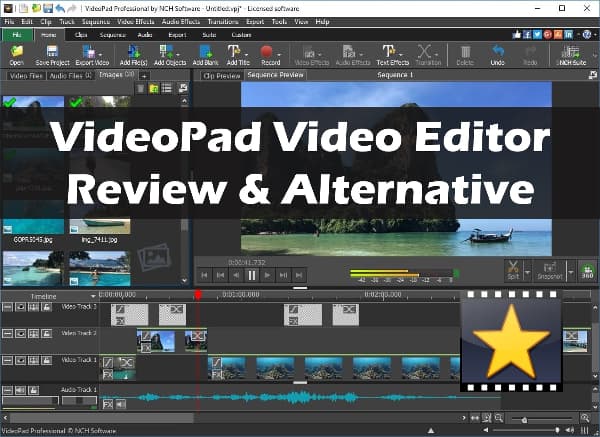Toggle visibility eye of Video Track 2

(x=20, y=334)
